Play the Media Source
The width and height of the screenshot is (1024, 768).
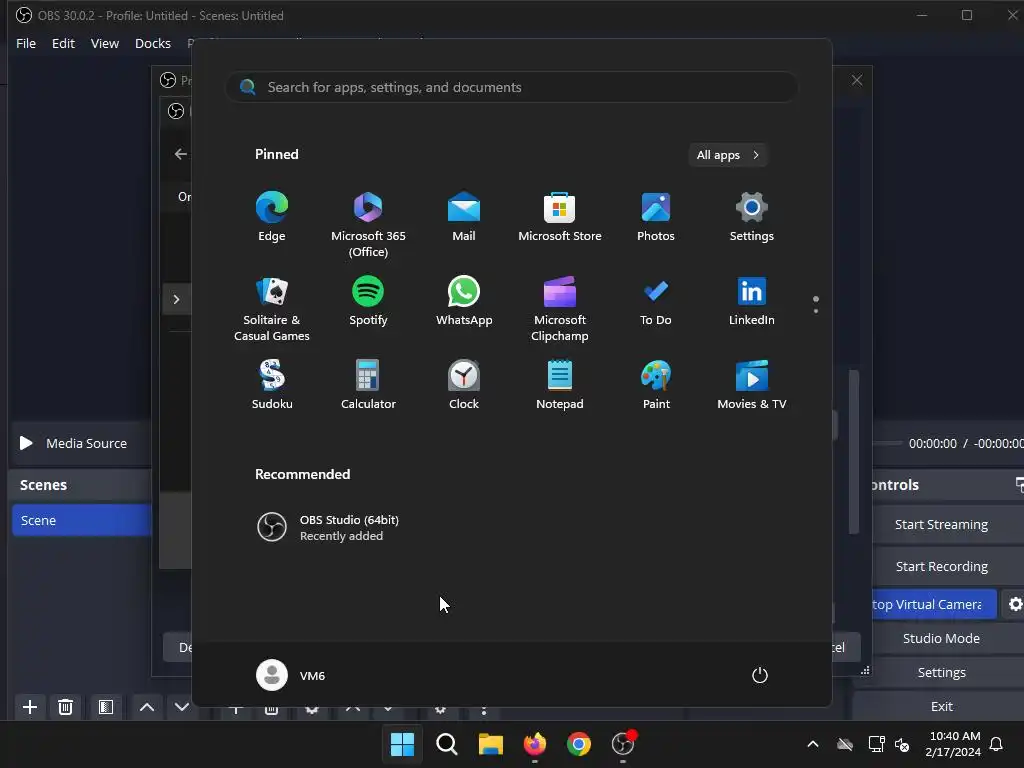26,443
